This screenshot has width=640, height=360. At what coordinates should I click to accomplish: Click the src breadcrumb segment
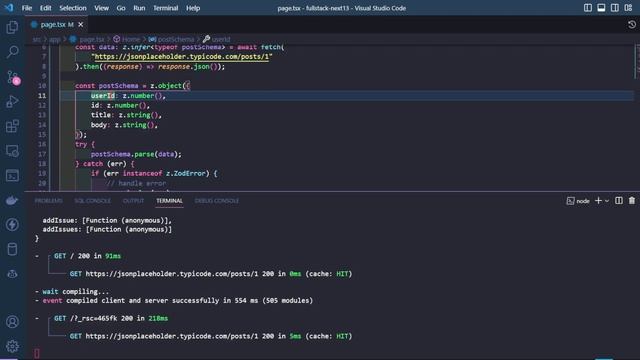pyautogui.click(x=37, y=39)
